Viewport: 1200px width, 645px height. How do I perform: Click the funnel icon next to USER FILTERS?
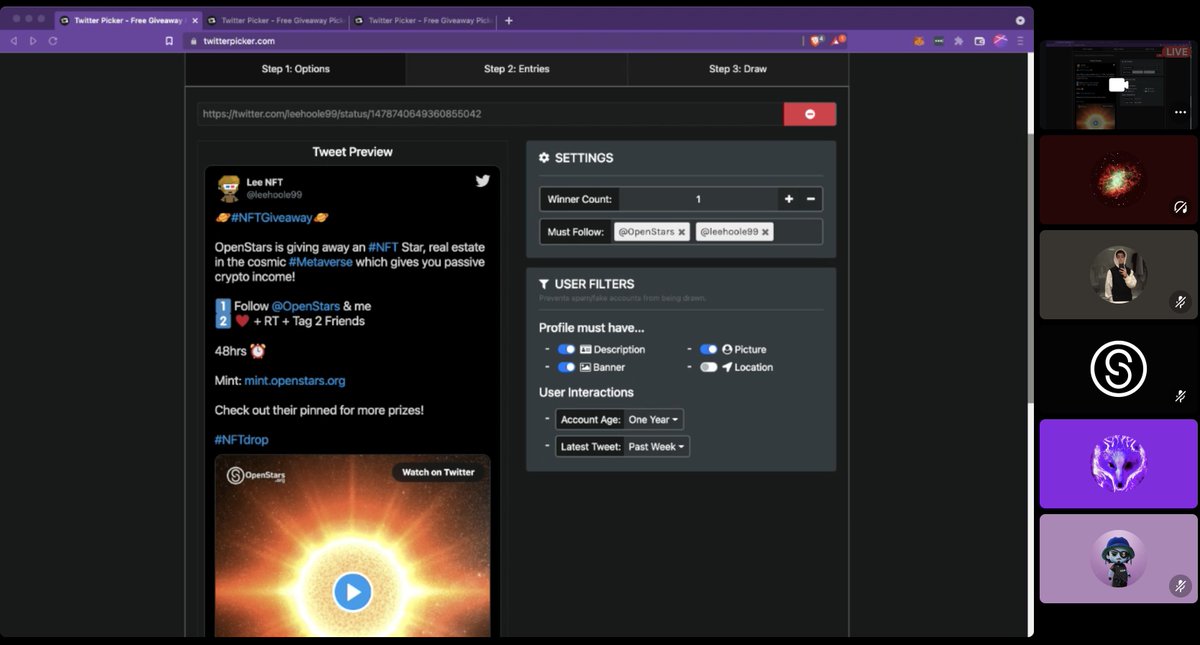[x=544, y=284]
